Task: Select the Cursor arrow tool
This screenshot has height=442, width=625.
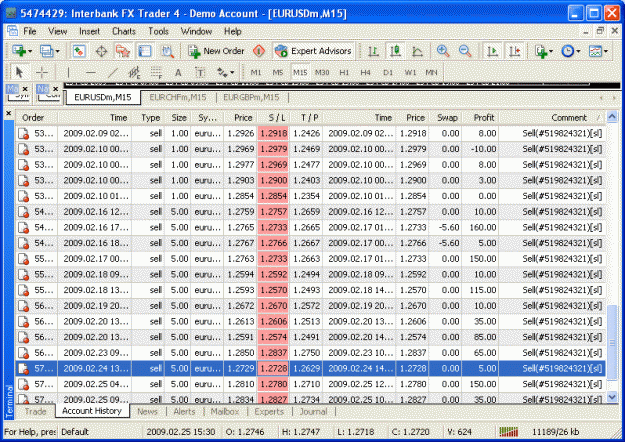Action: [x=19, y=73]
